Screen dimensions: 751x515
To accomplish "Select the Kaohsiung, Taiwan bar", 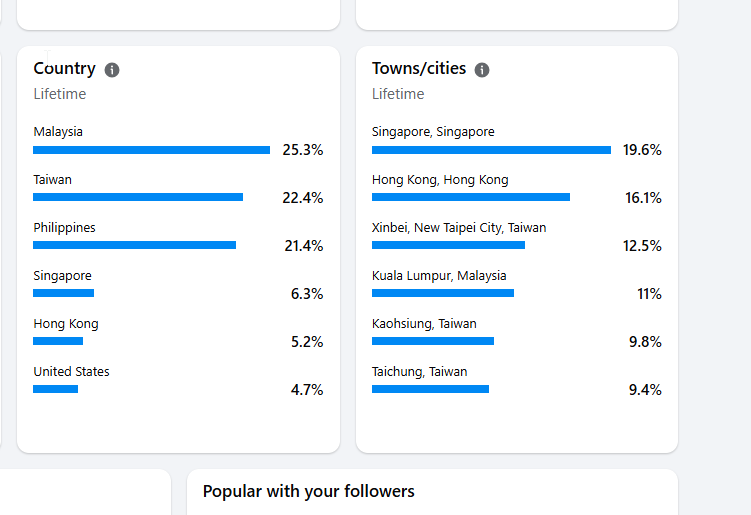I will pos(433,341).
